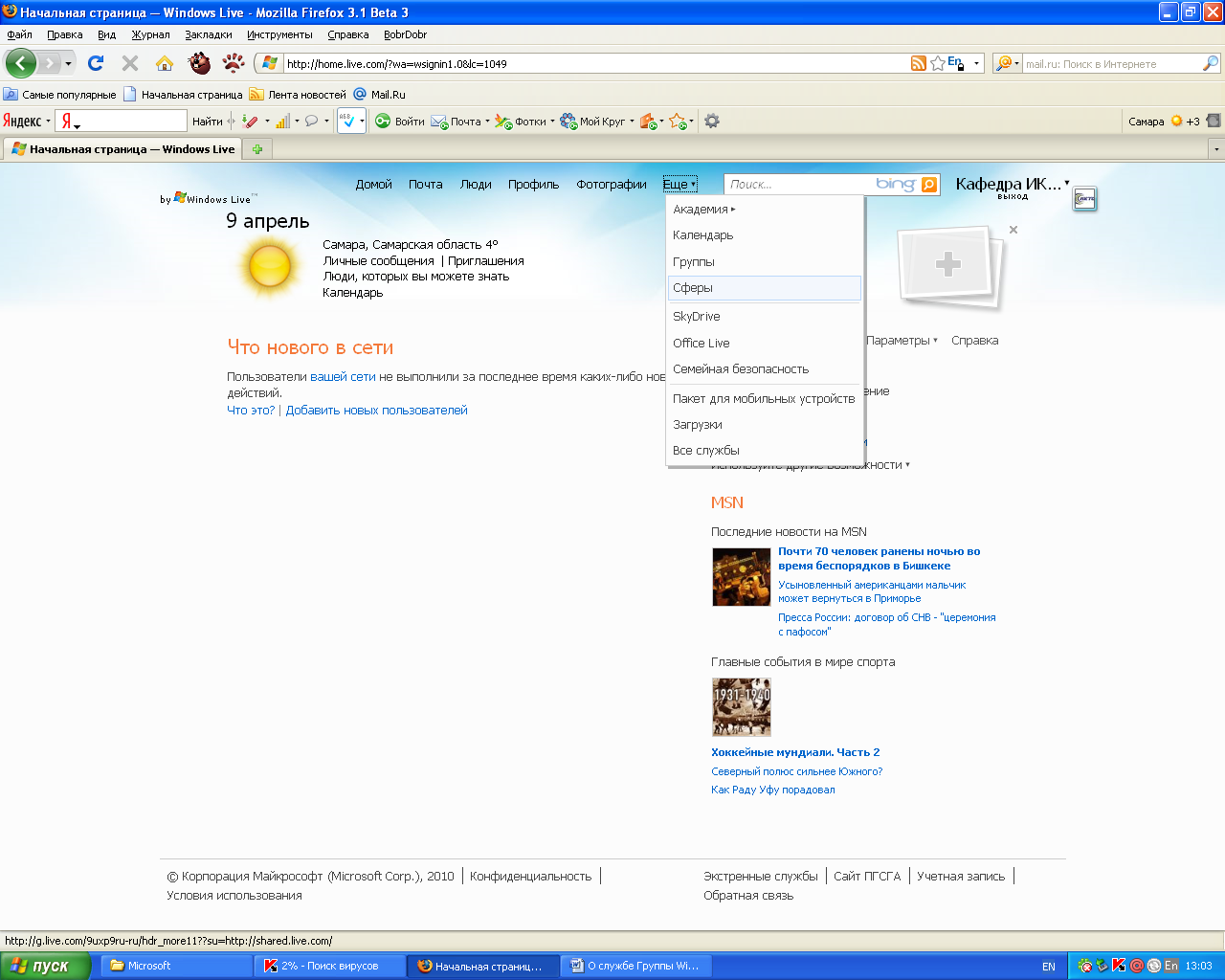Expand the Кафедра ИК account dropdown
The width and height of the screenshot is (1225, 980).
(x=1012, y=184)
